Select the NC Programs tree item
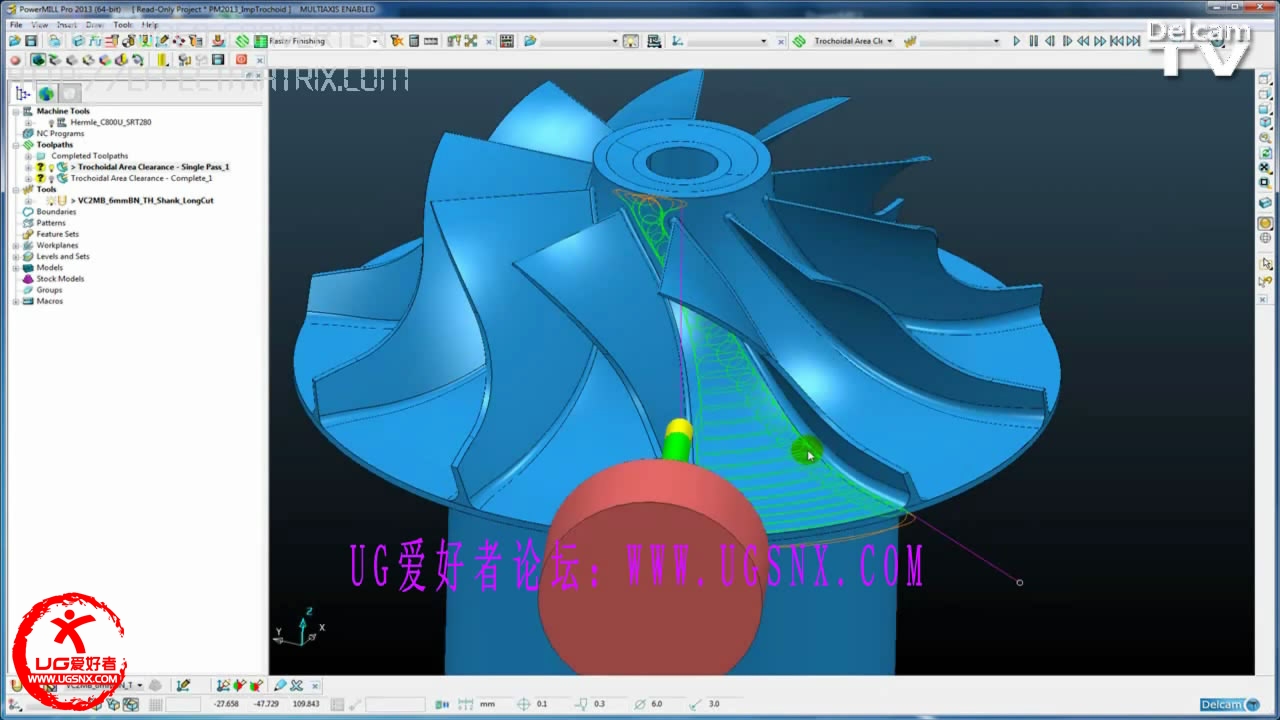The width and height of the screenshot is (1280, 720). pos(60,133)
